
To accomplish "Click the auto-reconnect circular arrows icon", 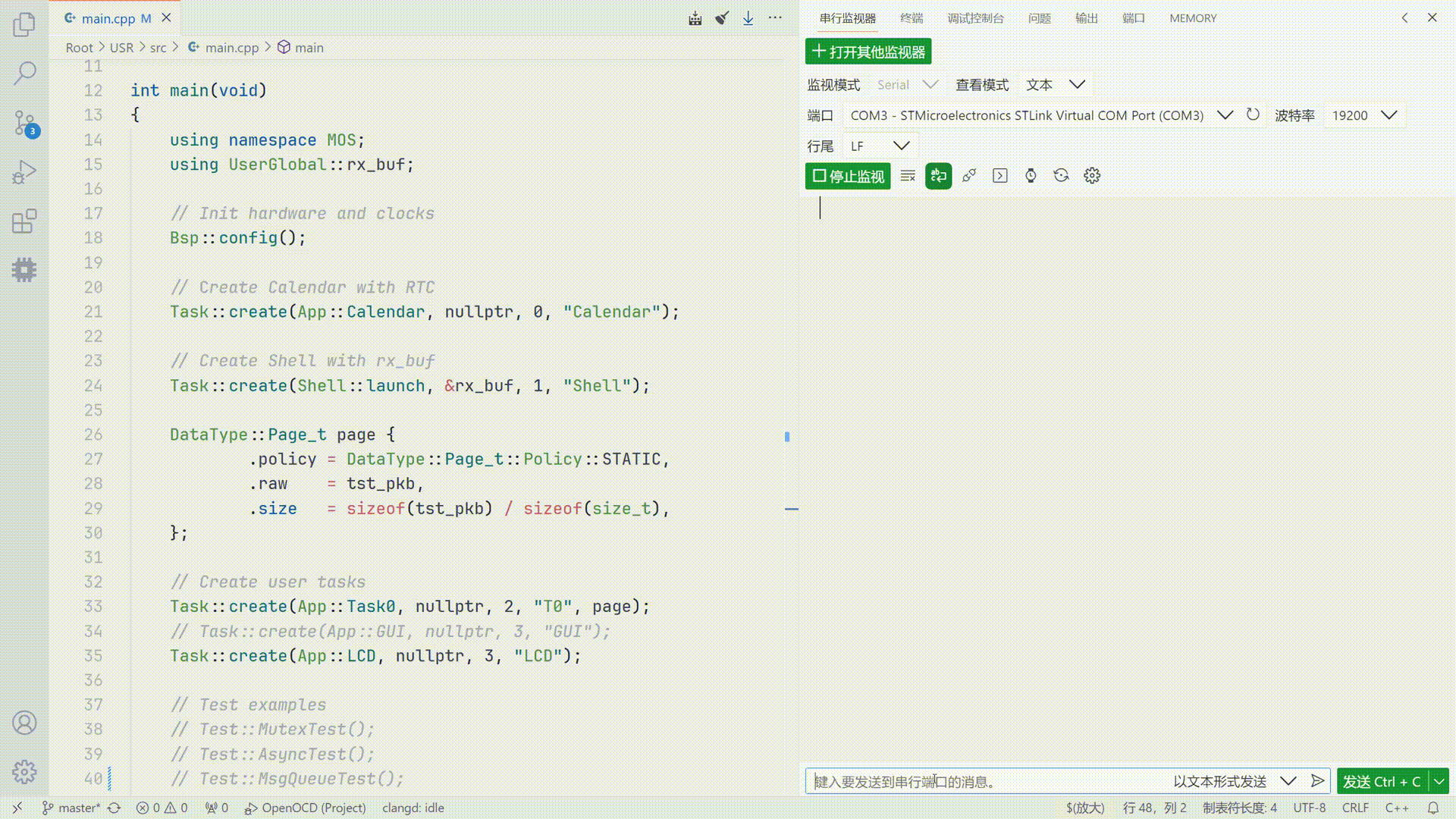I will 1061,176.
